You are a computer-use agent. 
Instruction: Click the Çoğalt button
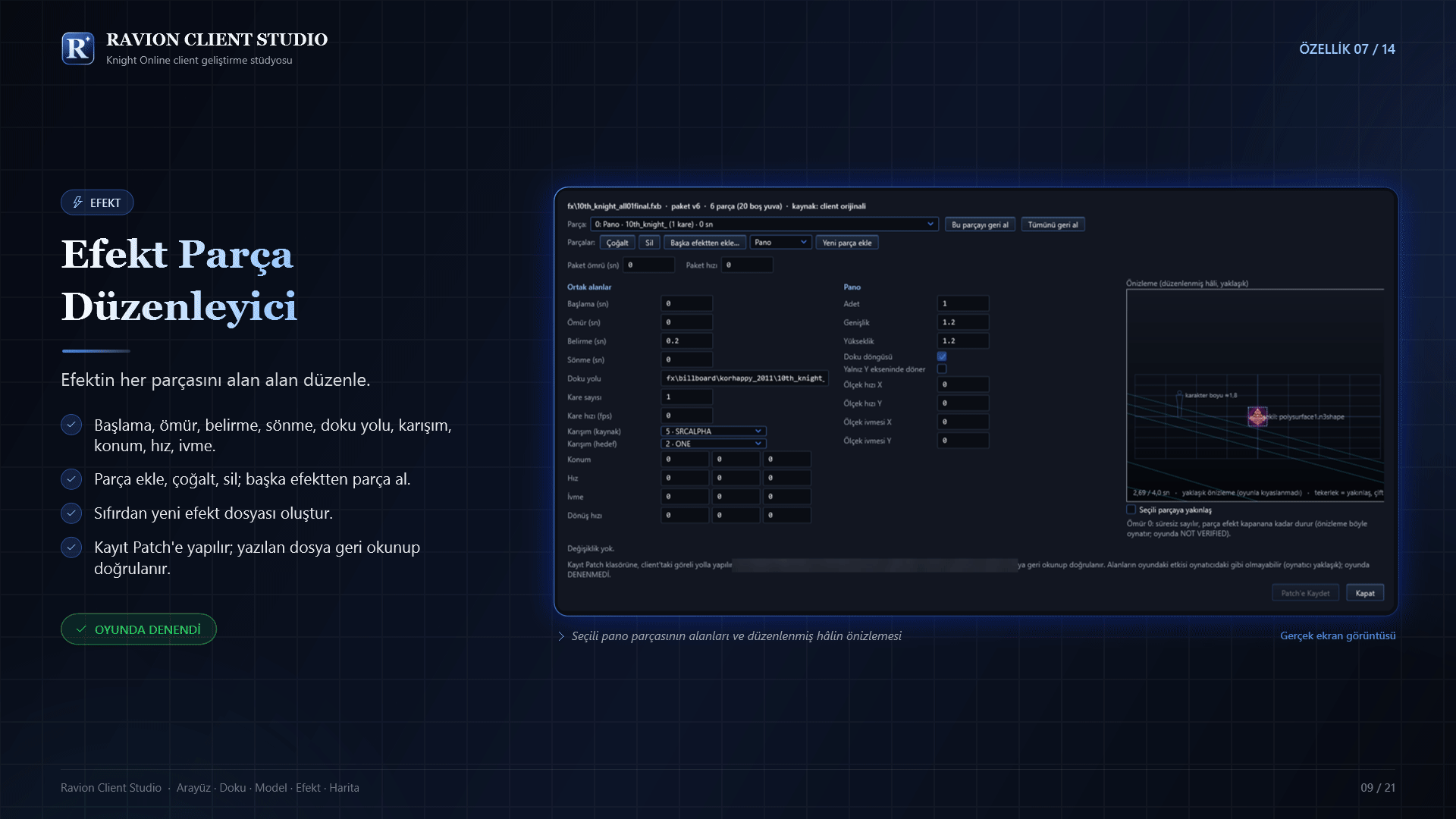pyautogui.click(x=617, y=243)
